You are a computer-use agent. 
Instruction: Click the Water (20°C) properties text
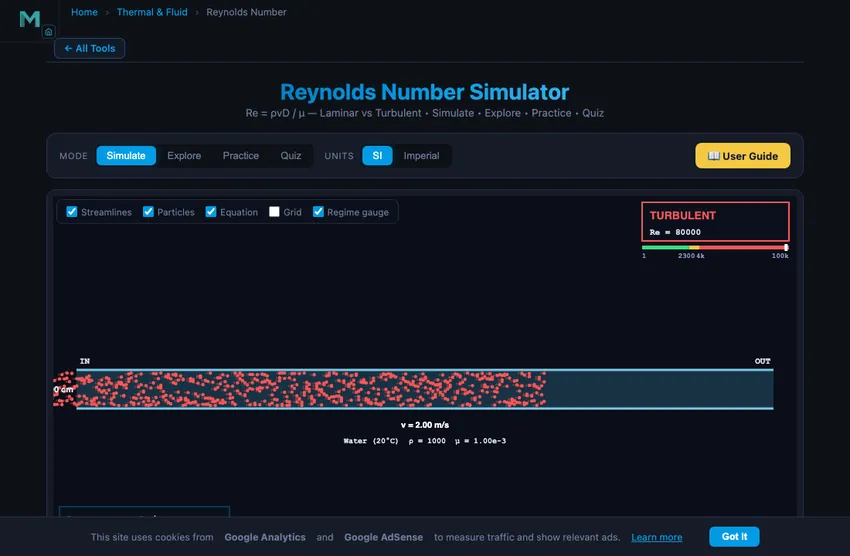pos(424,441)
